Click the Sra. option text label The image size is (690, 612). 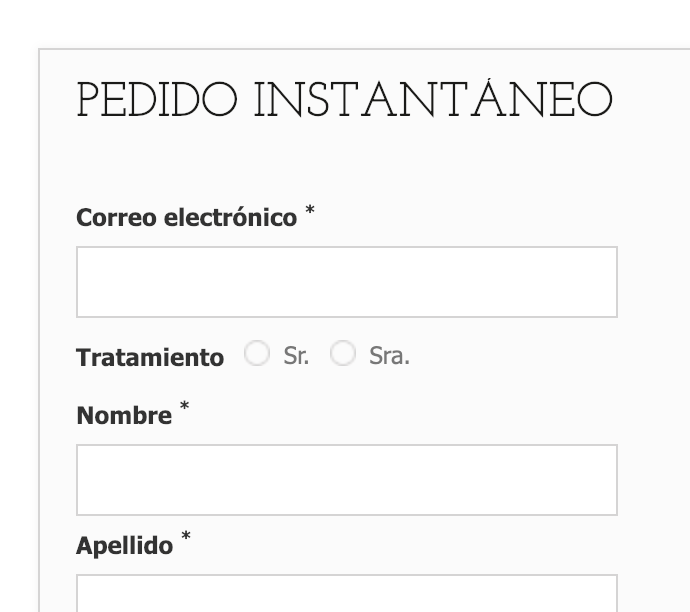(389, 356)
